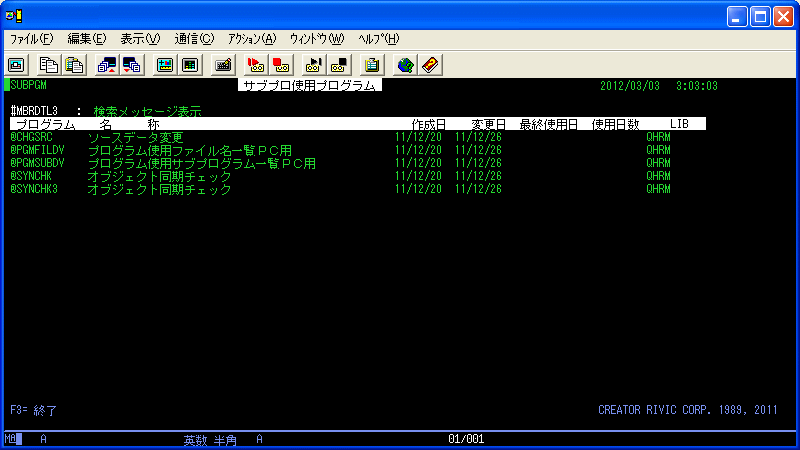Click the Copy toolbar icon
The height and width of the screenshot is (450, 800).
(48, 65)
